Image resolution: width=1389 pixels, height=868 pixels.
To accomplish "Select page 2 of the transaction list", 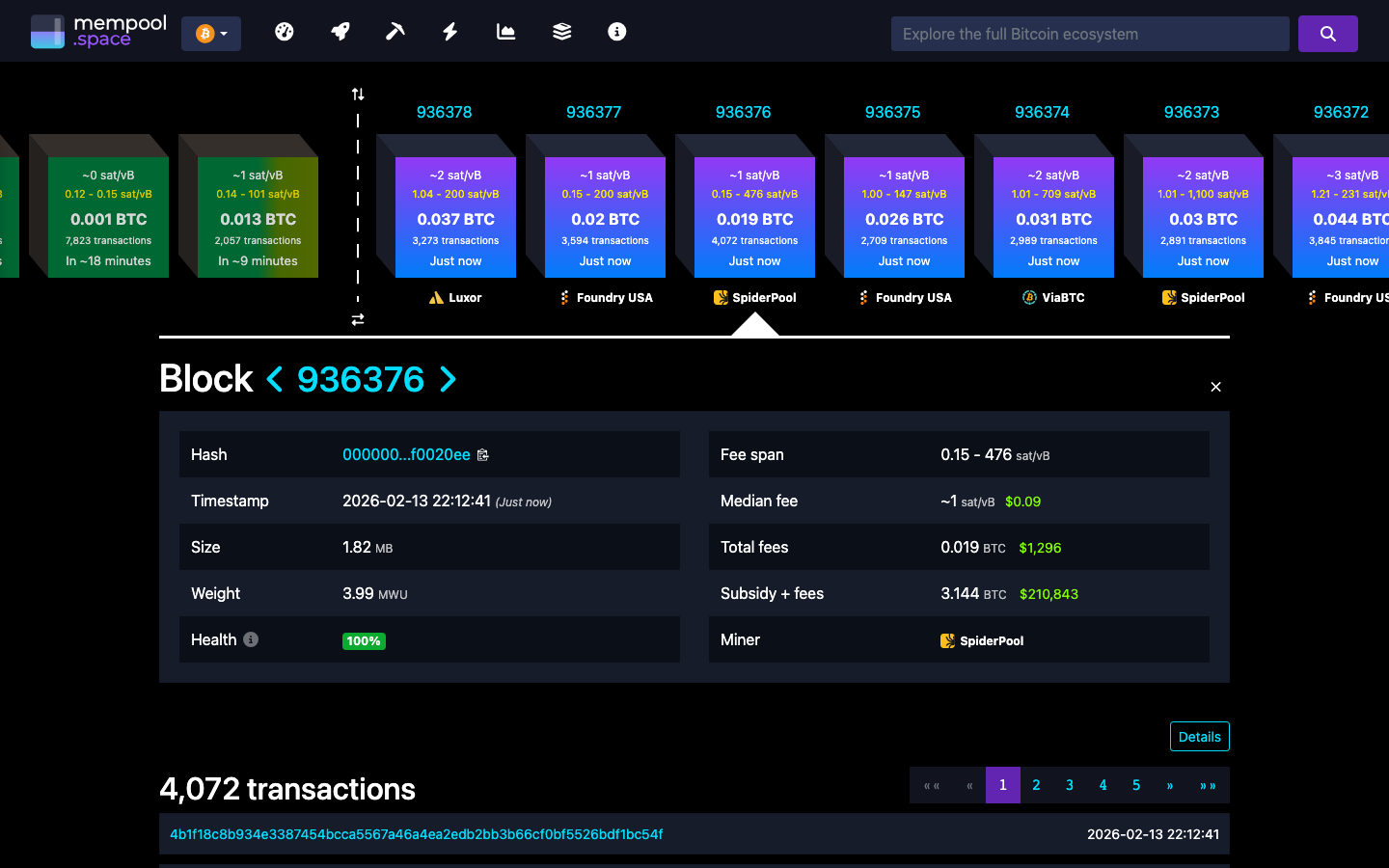I will tap(1036, 785).
